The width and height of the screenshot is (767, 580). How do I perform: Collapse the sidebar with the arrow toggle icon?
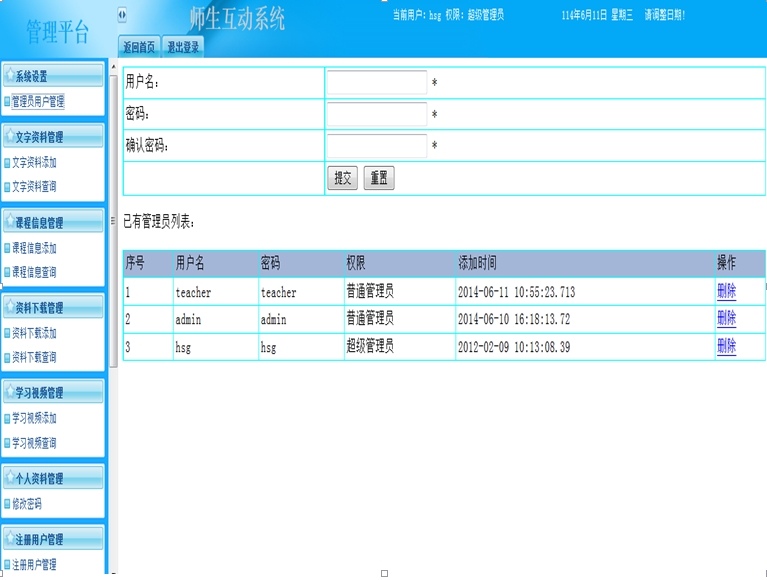(x=122, y=15)
